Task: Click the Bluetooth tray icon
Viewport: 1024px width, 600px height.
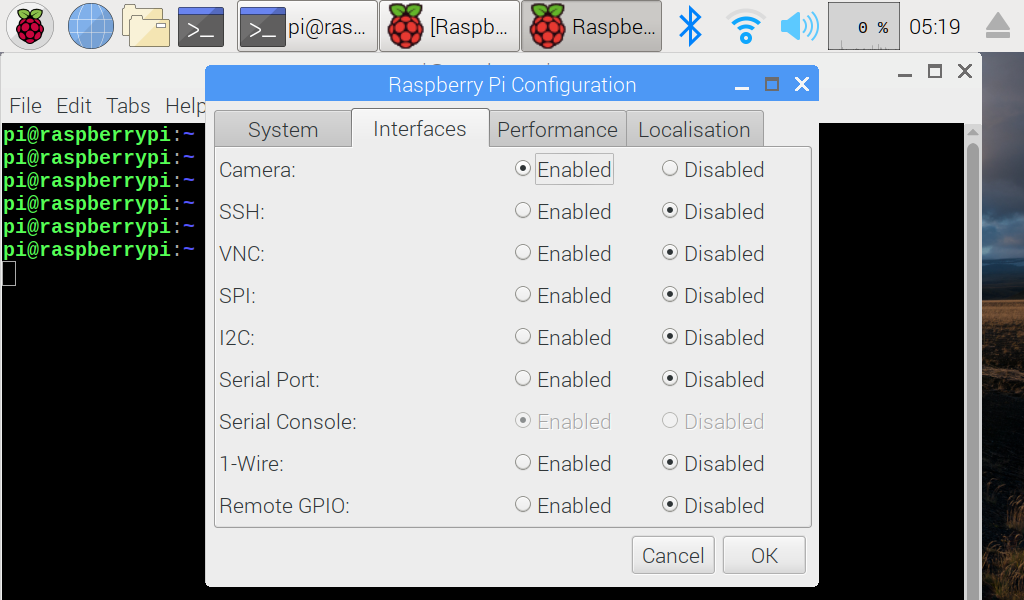Action: pos(690,27)
